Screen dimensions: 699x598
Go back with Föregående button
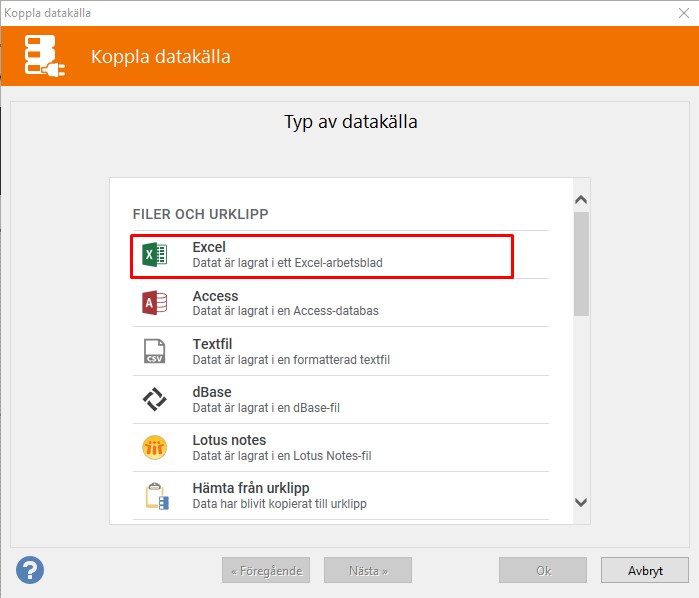click(x=266, y=570)
